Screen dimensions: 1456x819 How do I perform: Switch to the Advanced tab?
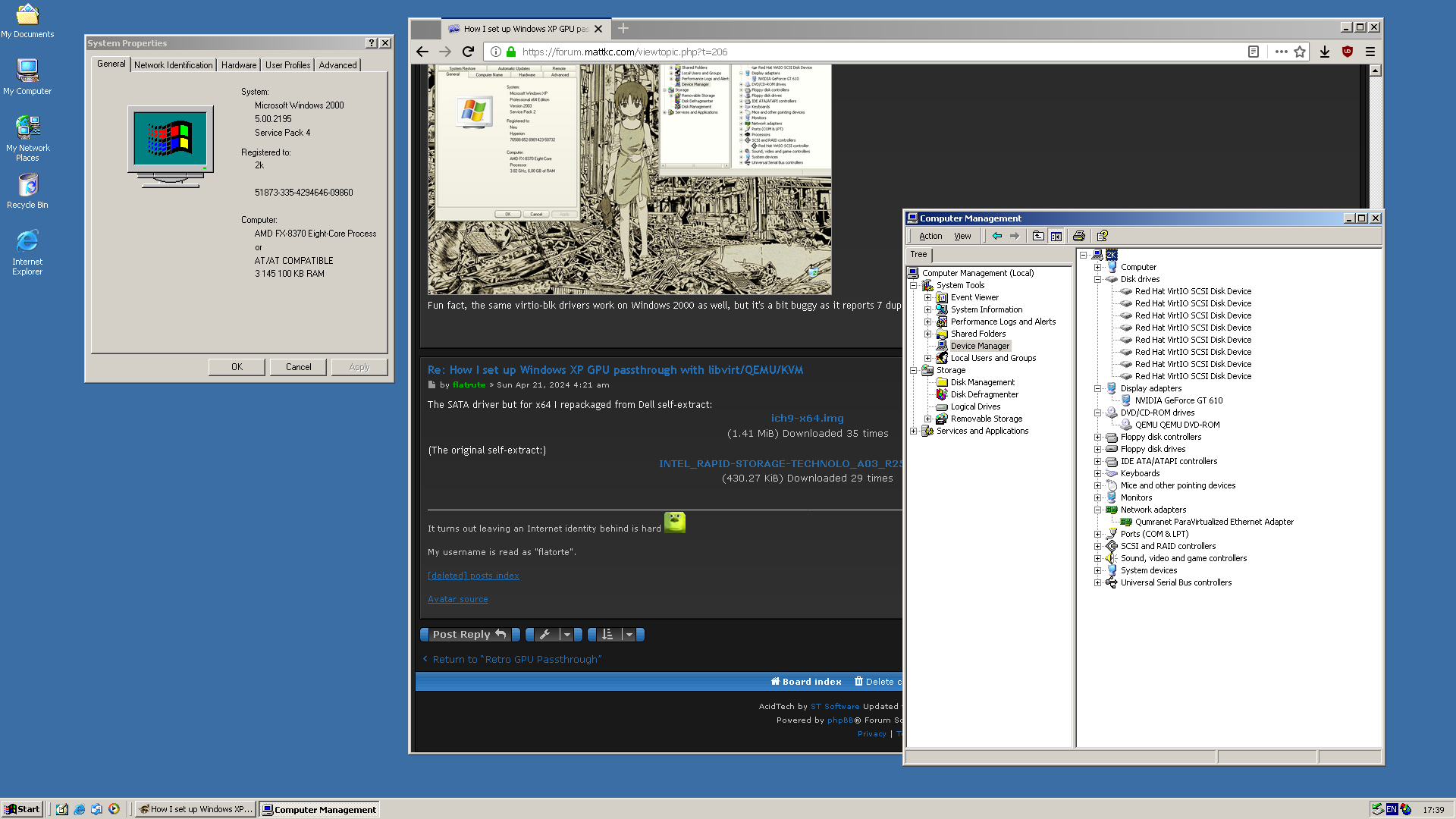tap(337, 65)
